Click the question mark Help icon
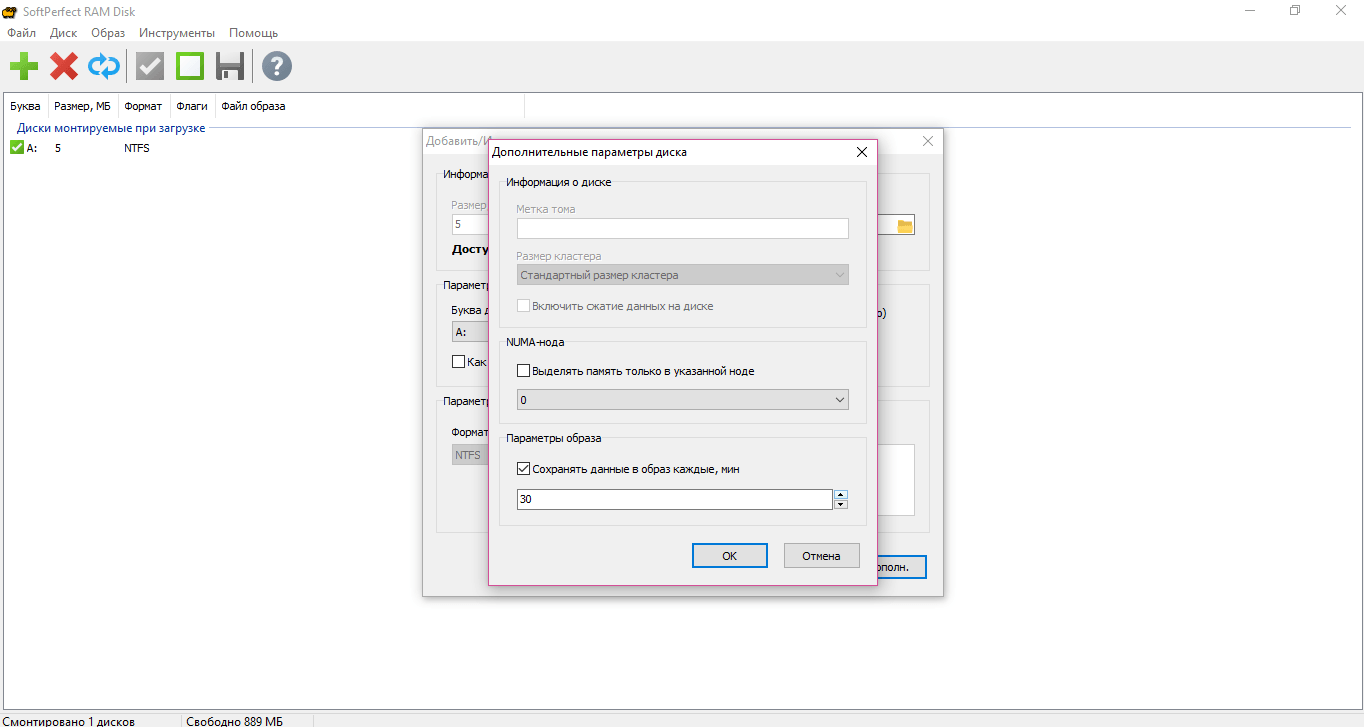Screen dimensions: 1364x727 (x=277, y=67)
